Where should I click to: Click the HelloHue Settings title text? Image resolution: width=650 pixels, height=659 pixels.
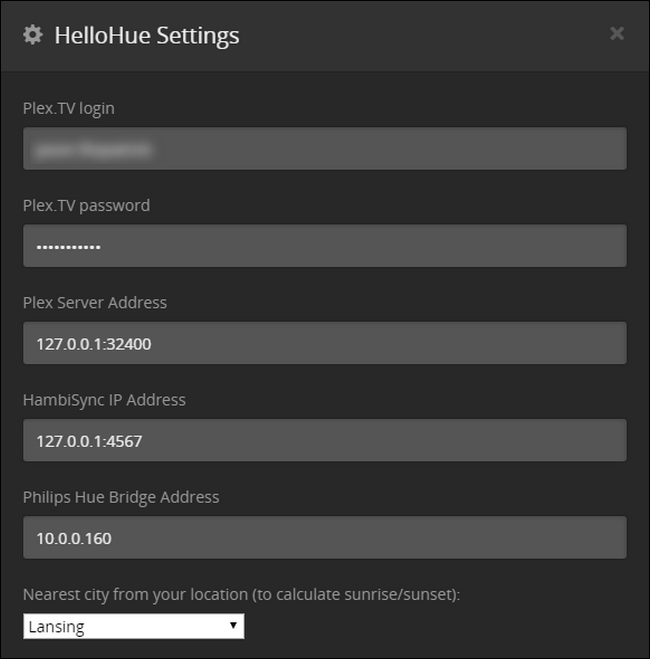147,35
